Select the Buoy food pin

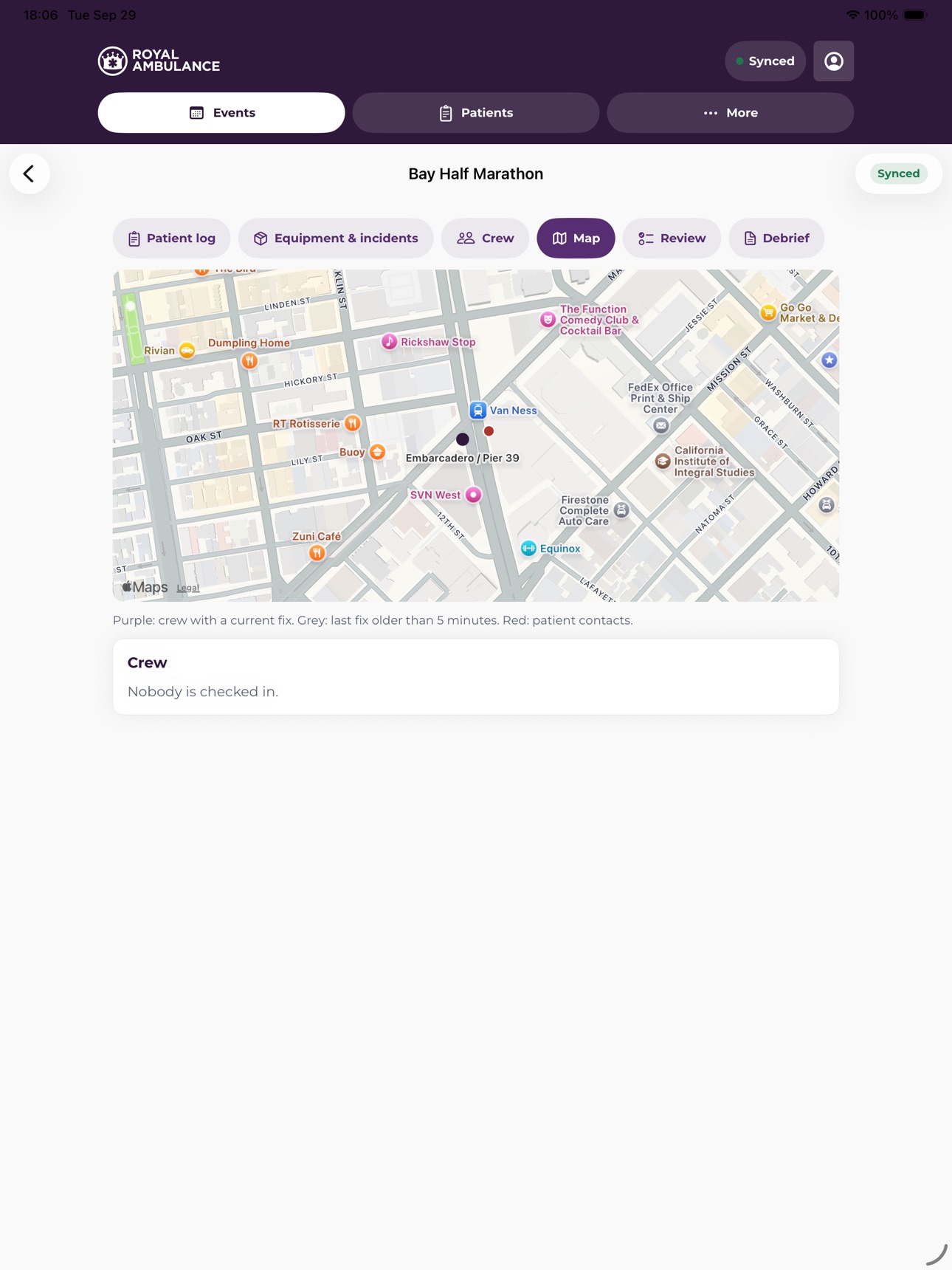tap(377, 452)
